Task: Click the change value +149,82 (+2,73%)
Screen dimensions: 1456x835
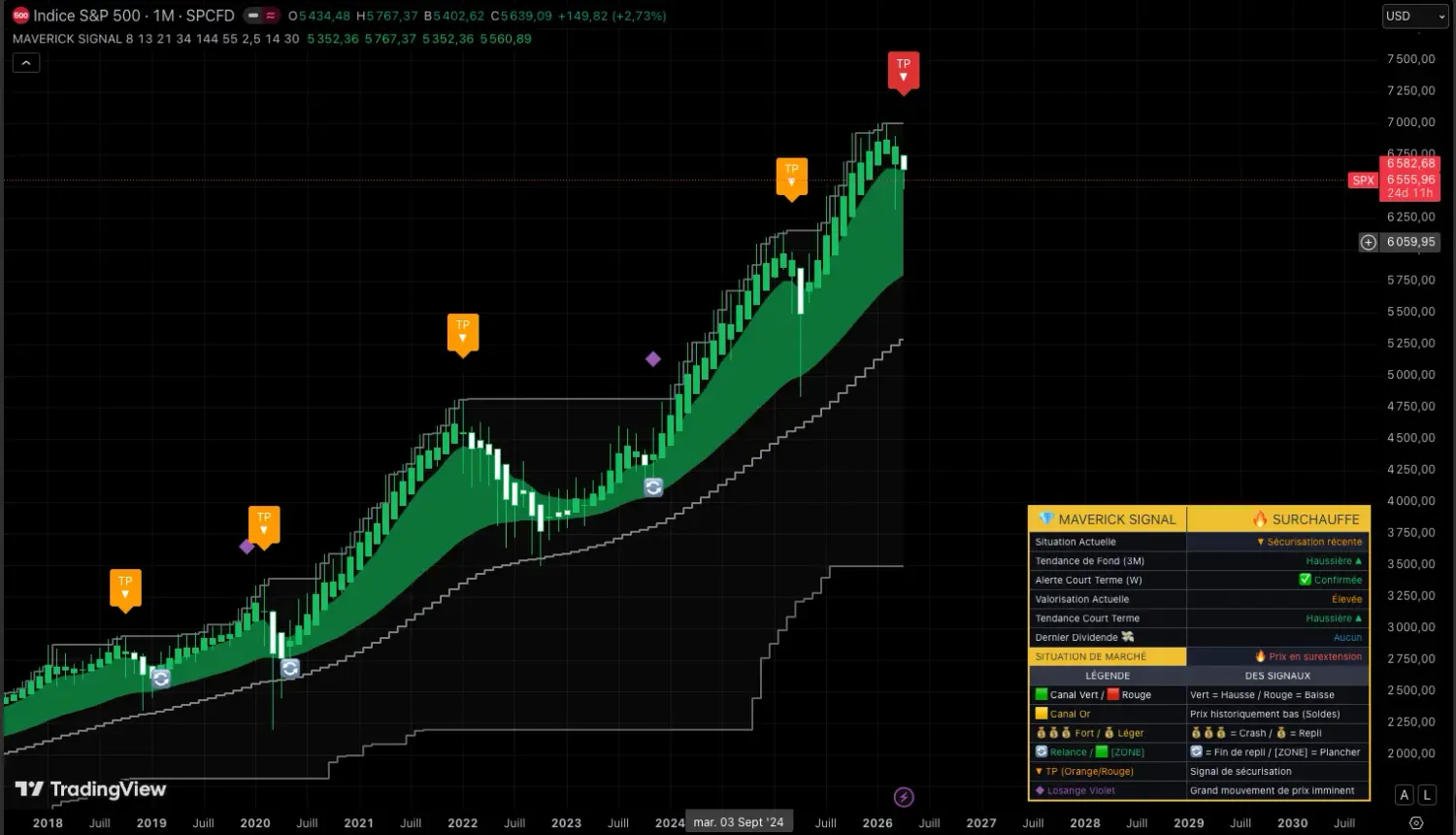Action: pyautogui.click(x=611, y=16)
